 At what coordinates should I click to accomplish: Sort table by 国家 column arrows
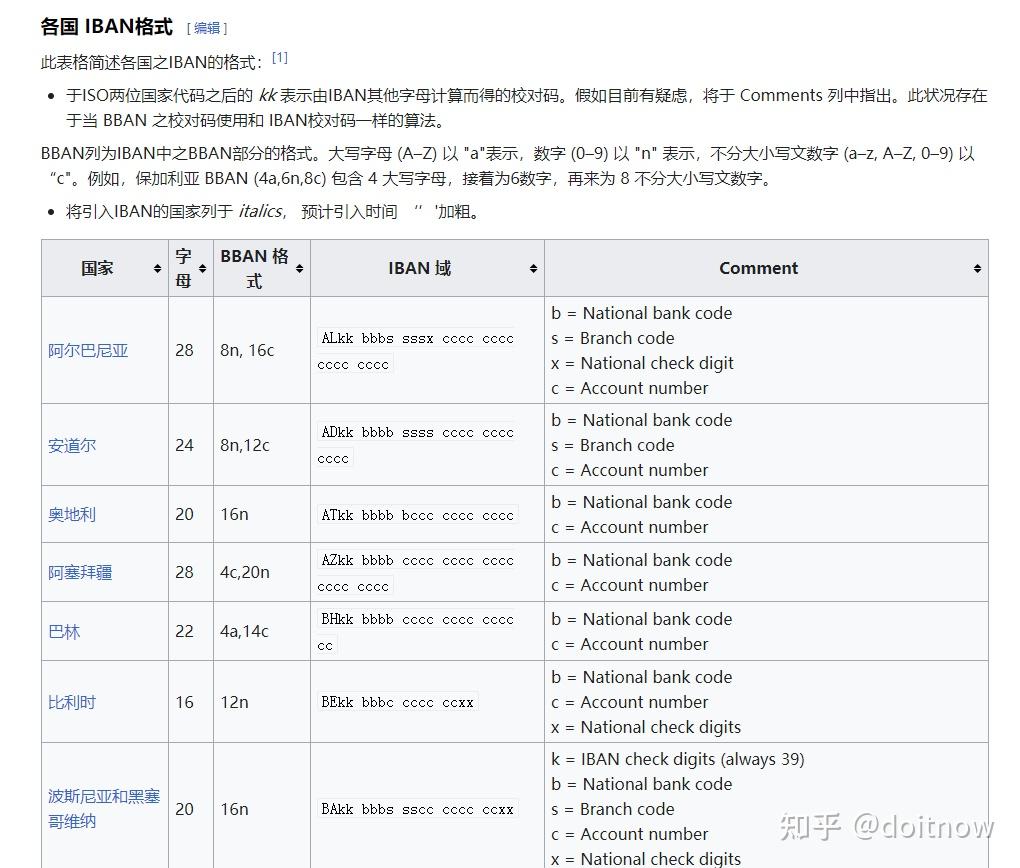157,269
